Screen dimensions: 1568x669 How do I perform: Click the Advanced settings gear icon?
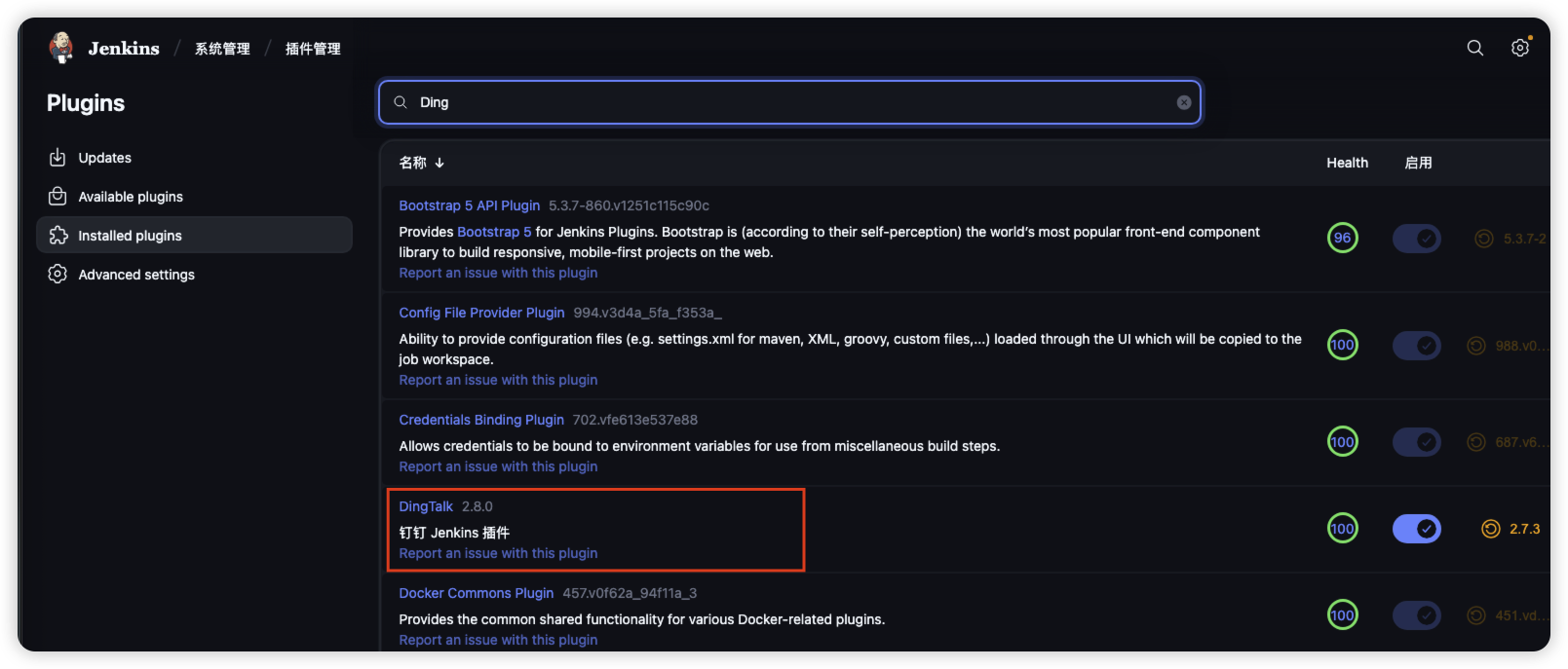pos(57,275)
